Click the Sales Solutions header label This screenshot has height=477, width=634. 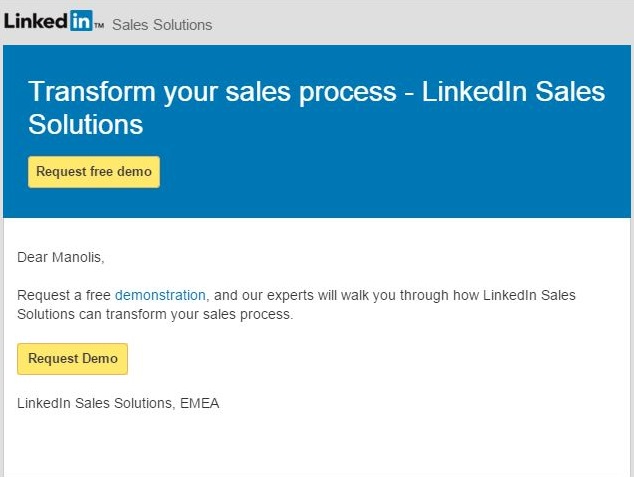[x=162, y=24]
